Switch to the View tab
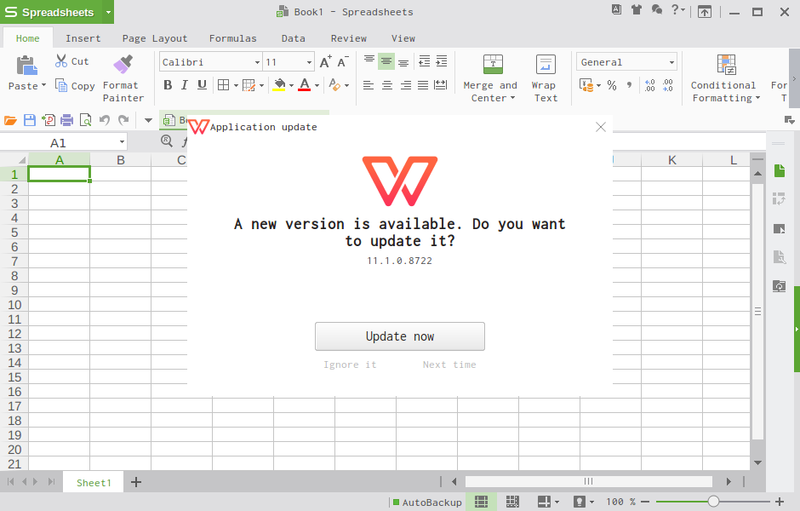The image size is (800, 511). 403,38
